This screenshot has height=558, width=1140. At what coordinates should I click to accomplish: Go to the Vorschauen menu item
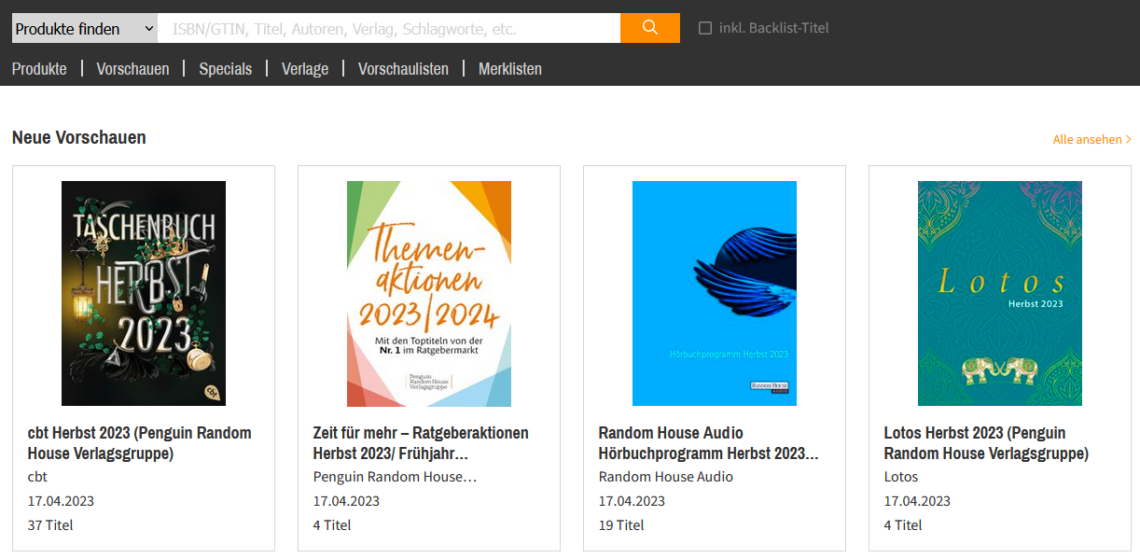(133, 69)
